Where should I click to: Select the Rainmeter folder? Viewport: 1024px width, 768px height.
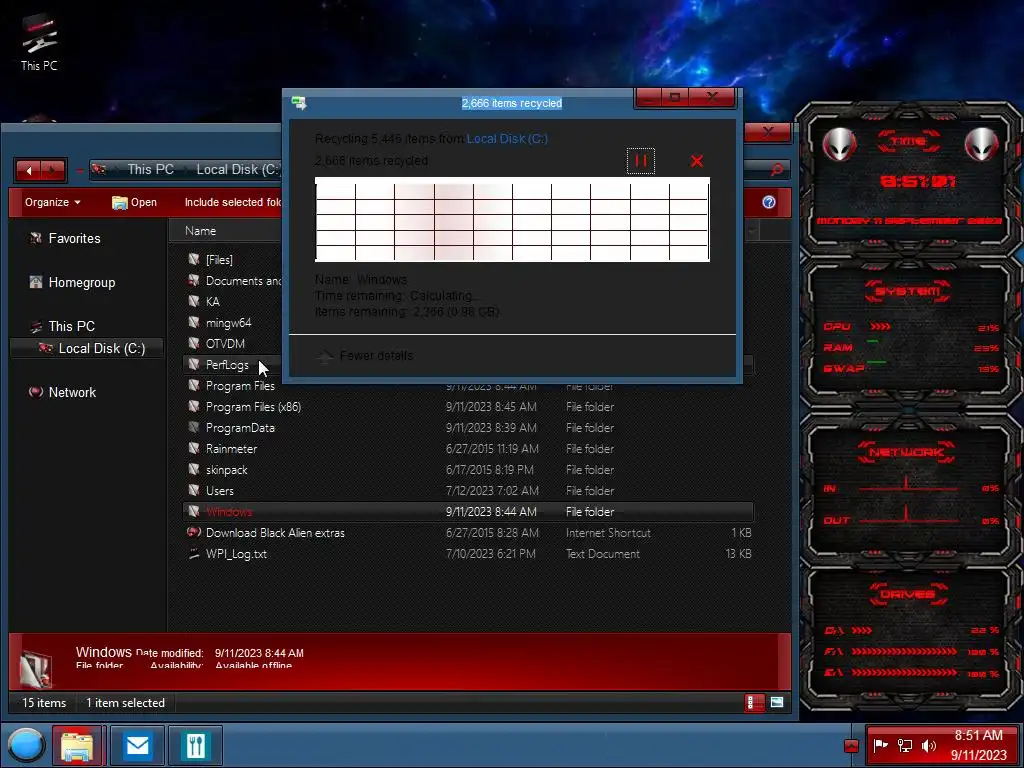pos(231,449)
